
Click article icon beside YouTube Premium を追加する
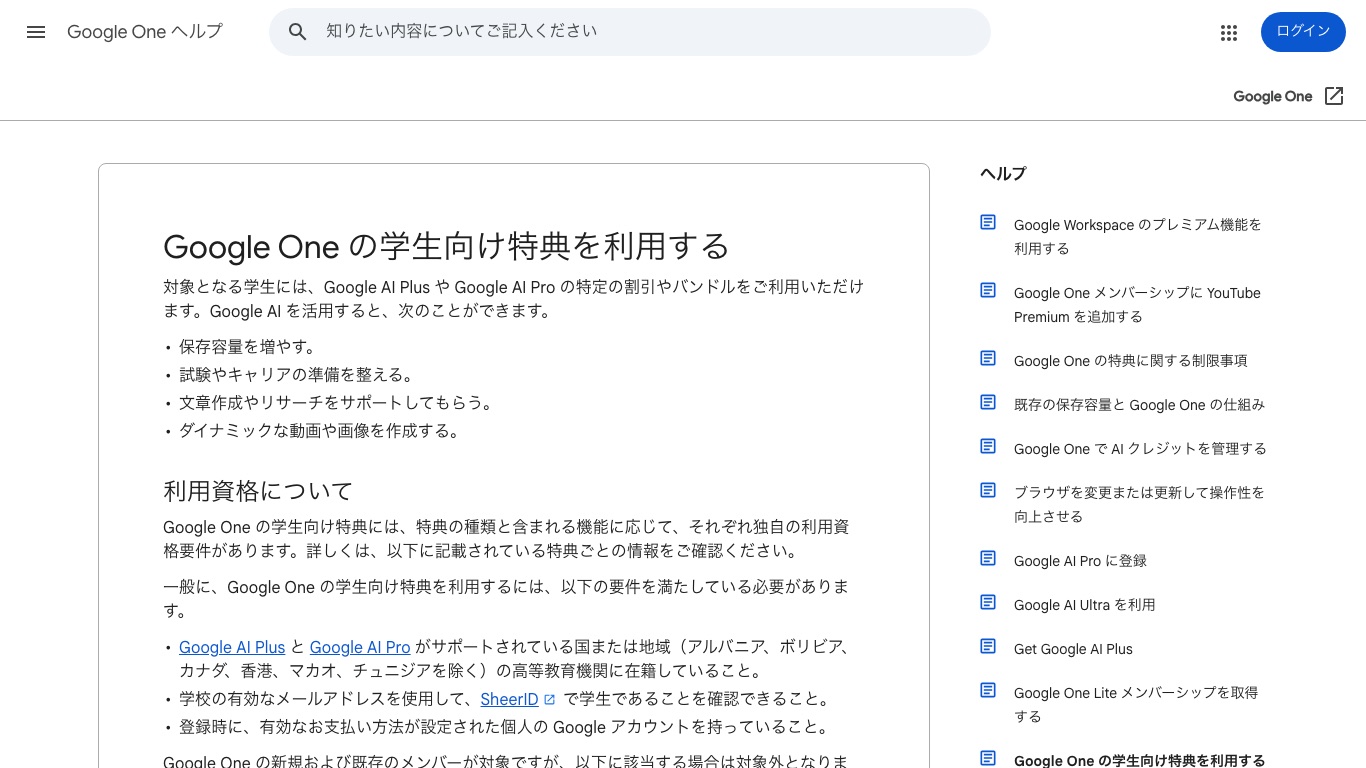(x=988, y=291)
